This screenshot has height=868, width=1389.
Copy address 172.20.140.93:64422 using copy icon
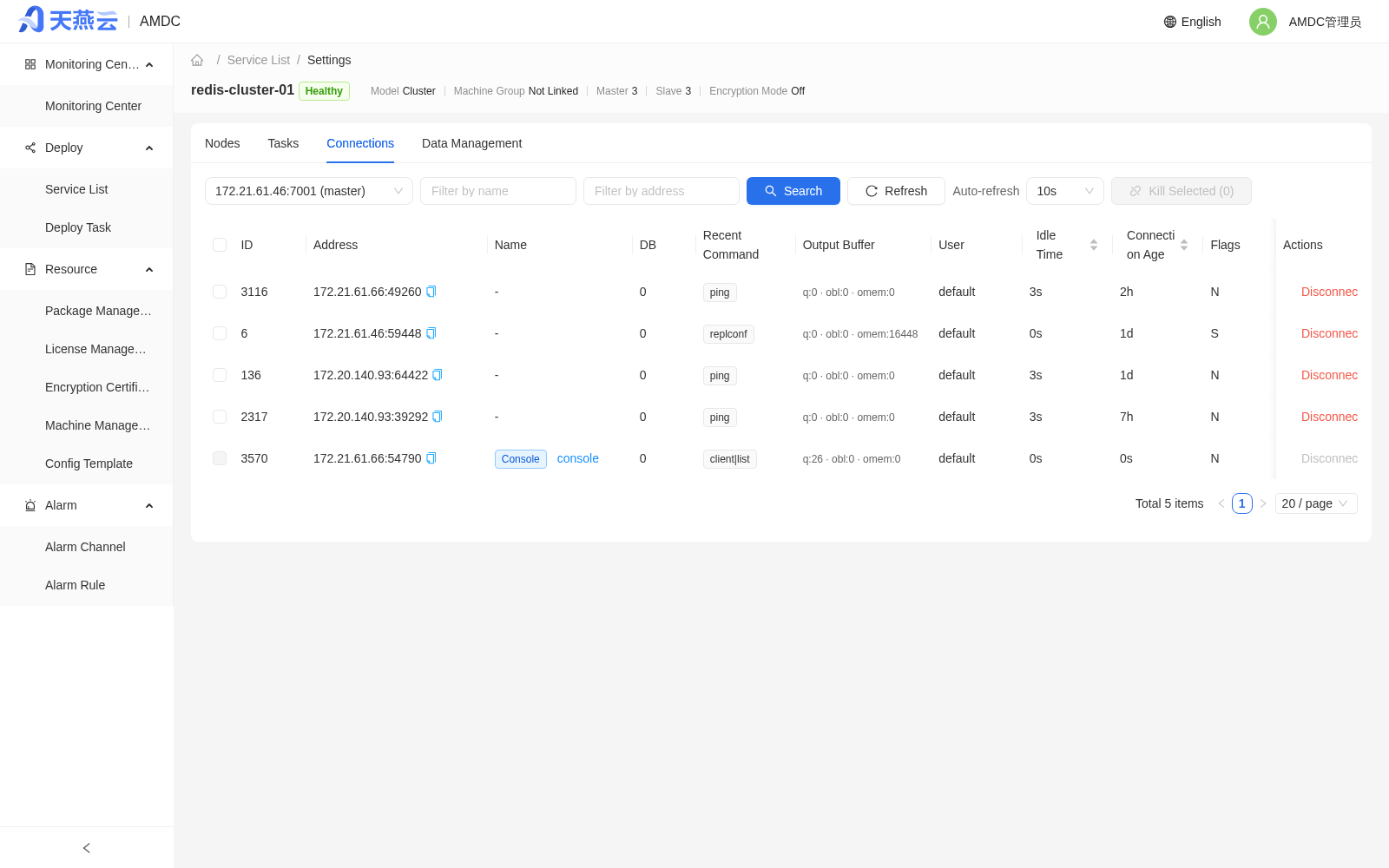pos(438,375)
